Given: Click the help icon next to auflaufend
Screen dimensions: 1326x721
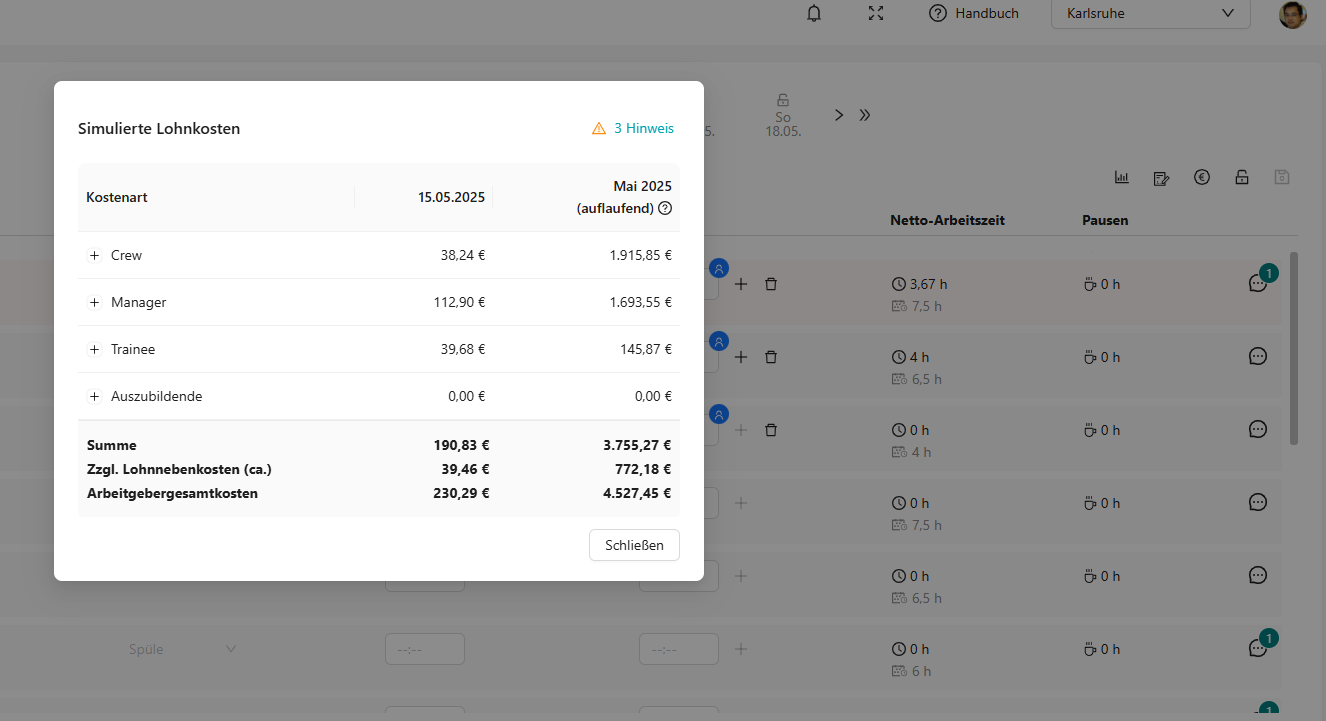Looking at the screenshot, I should (665, 208).
